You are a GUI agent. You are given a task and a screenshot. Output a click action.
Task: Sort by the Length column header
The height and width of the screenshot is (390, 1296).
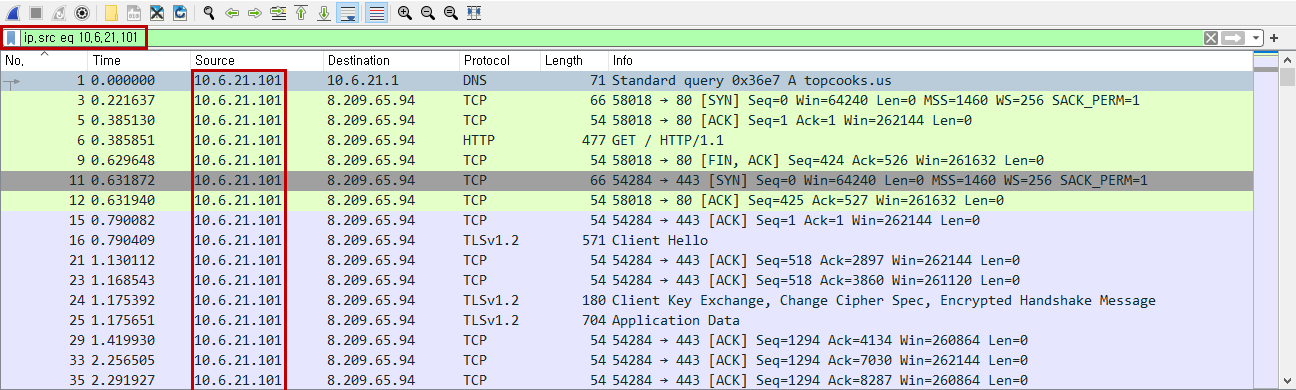(574, 61)
